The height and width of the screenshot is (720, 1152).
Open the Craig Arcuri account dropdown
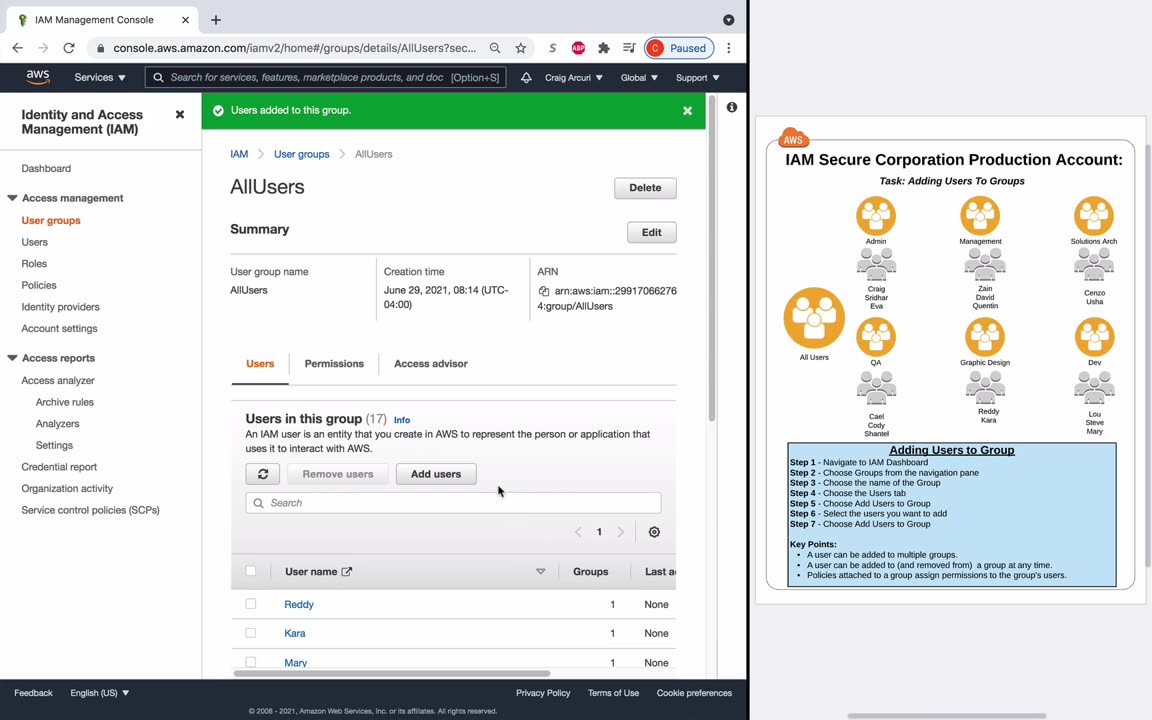pos(574,77)
